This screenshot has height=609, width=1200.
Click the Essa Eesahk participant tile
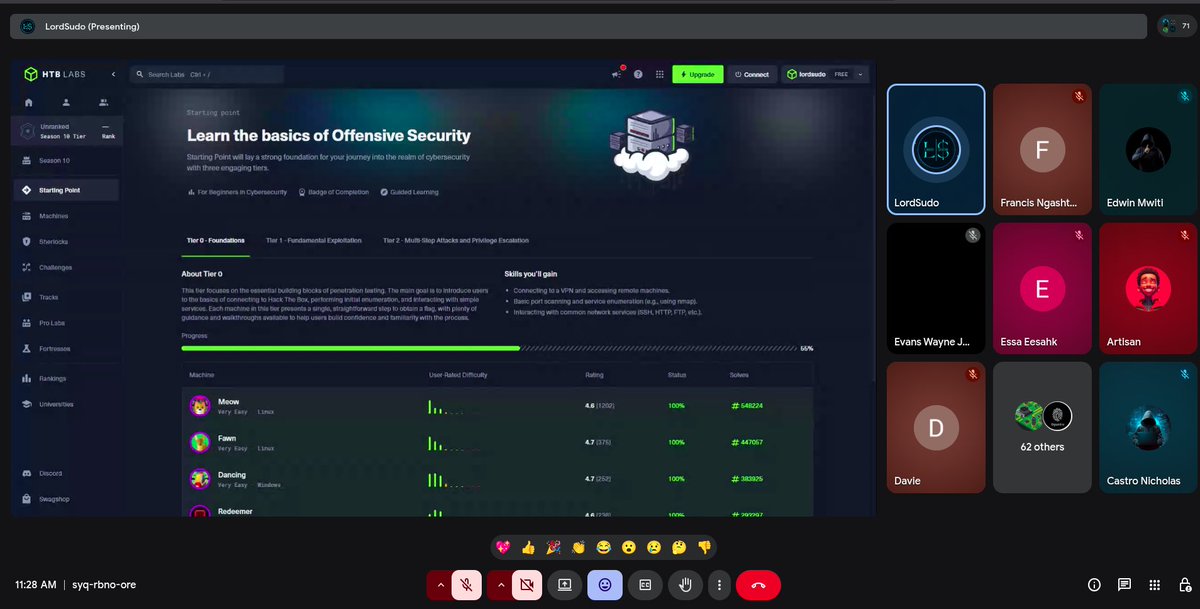[1042, 288]
